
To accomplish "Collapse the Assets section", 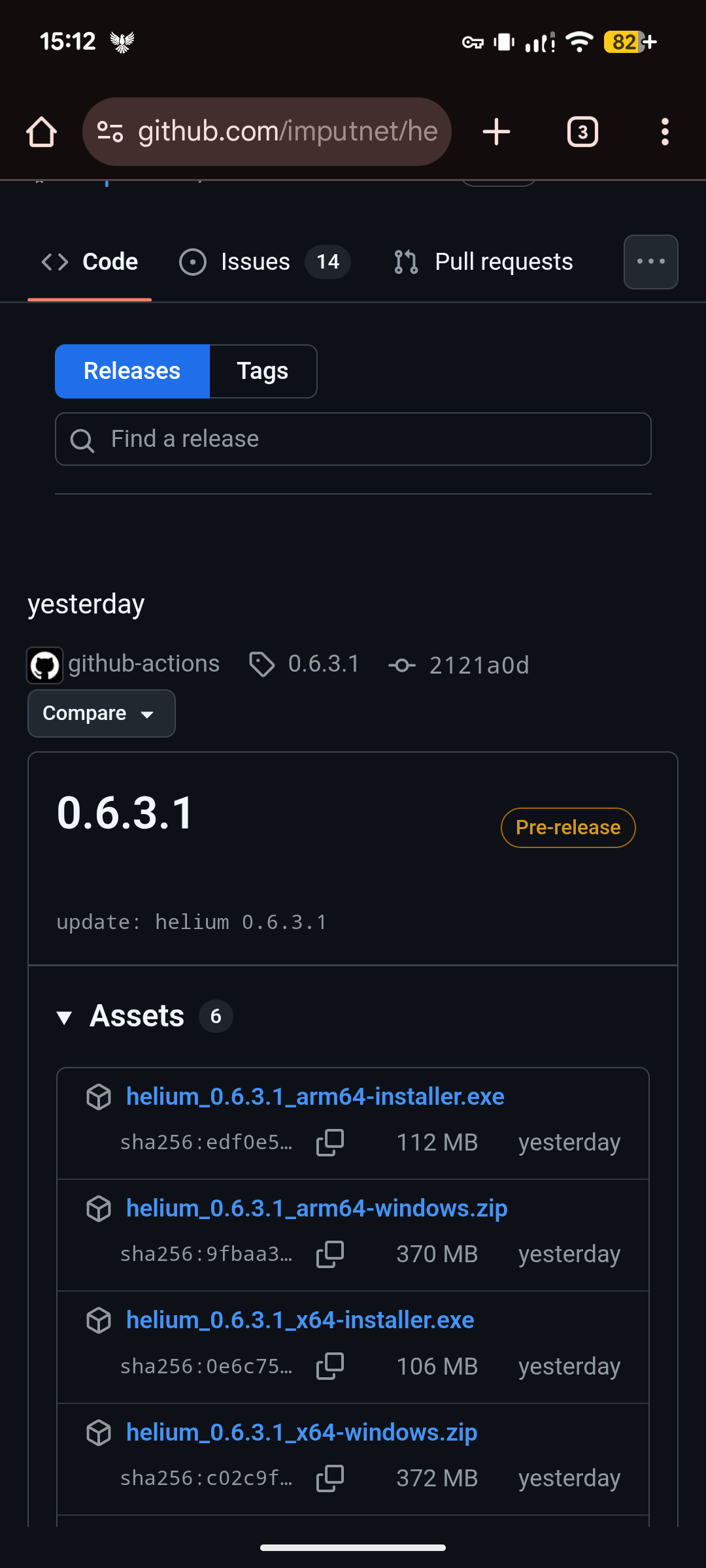I will (x=64, y=1017).
